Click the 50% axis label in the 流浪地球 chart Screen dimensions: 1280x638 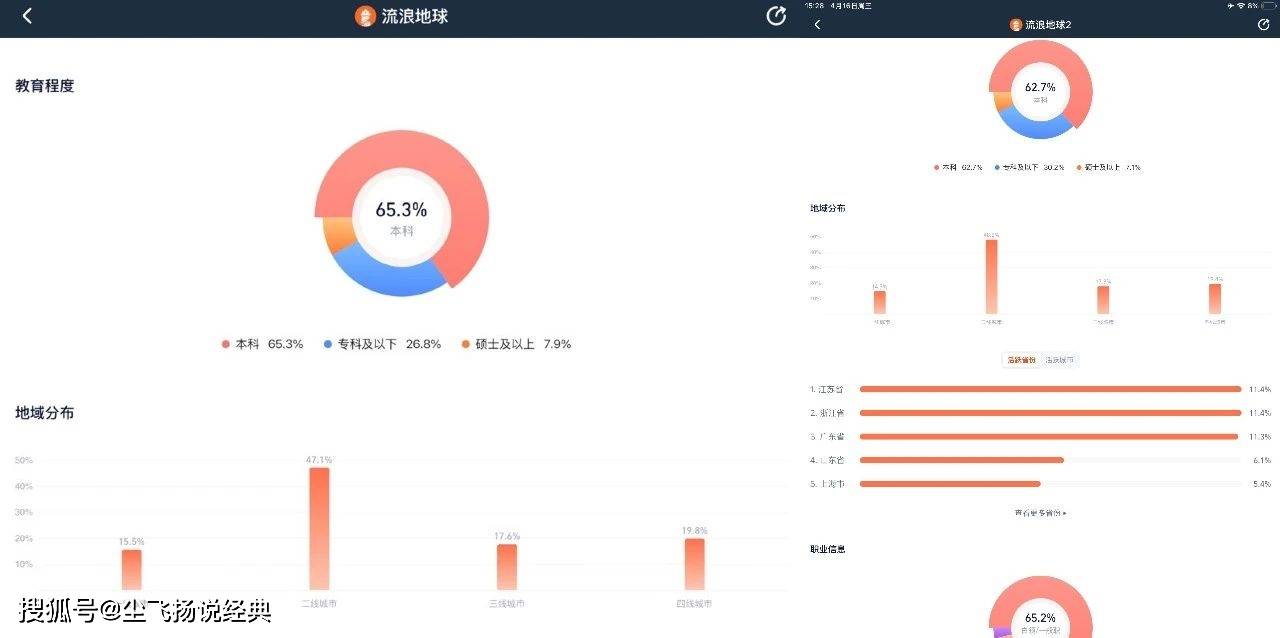[24, 460]
